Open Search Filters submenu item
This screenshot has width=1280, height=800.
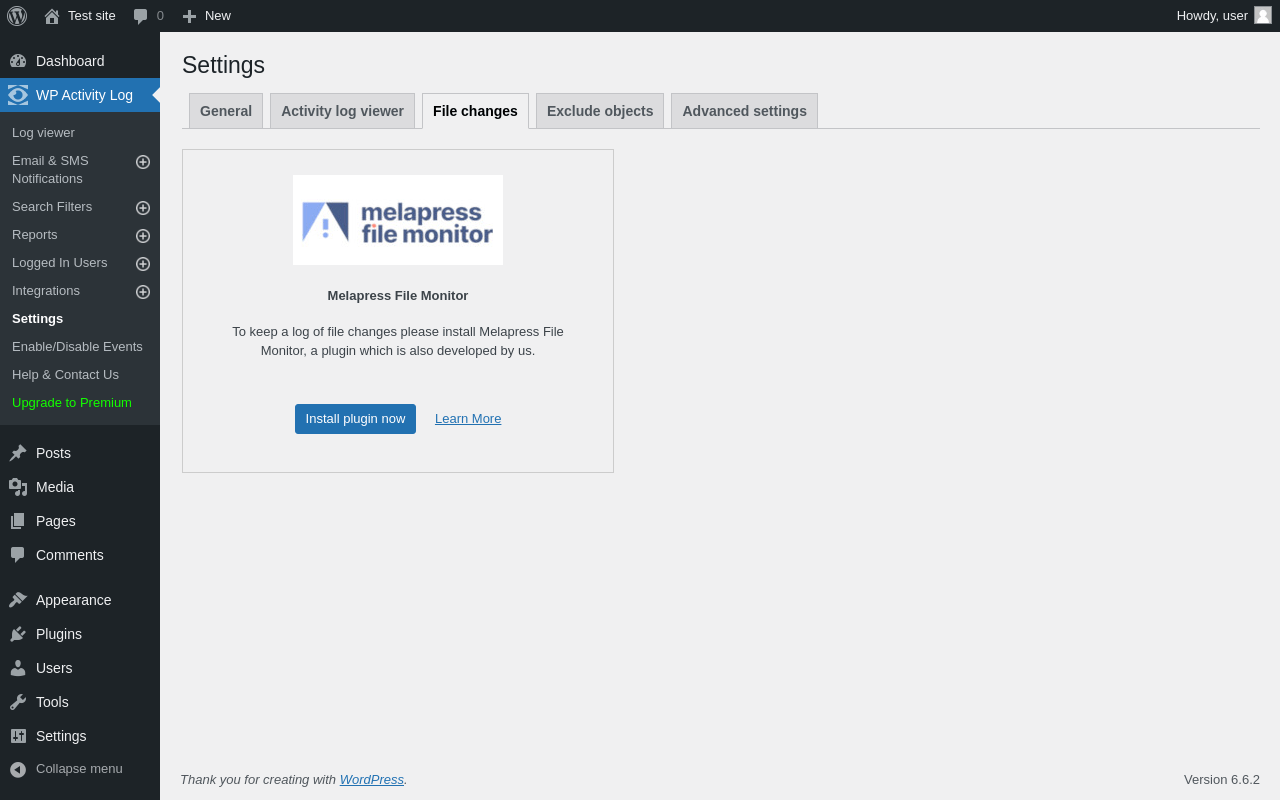(52, 207)
